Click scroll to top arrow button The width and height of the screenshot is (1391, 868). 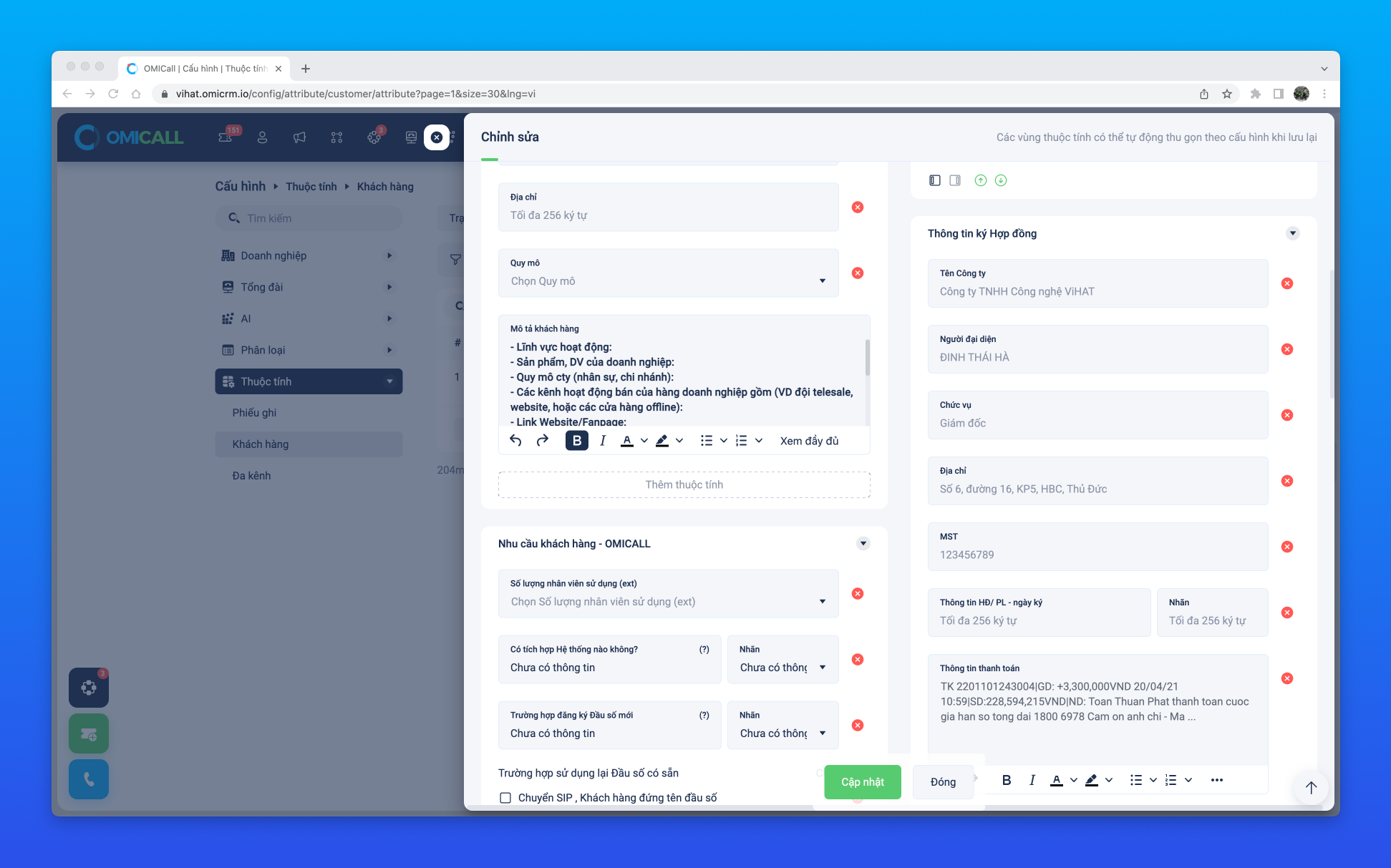pos(1311,787)
